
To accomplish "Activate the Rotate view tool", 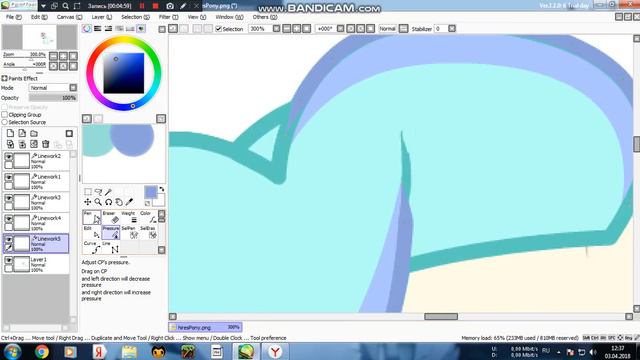I will pyautogui.click(x=108, y=202).
